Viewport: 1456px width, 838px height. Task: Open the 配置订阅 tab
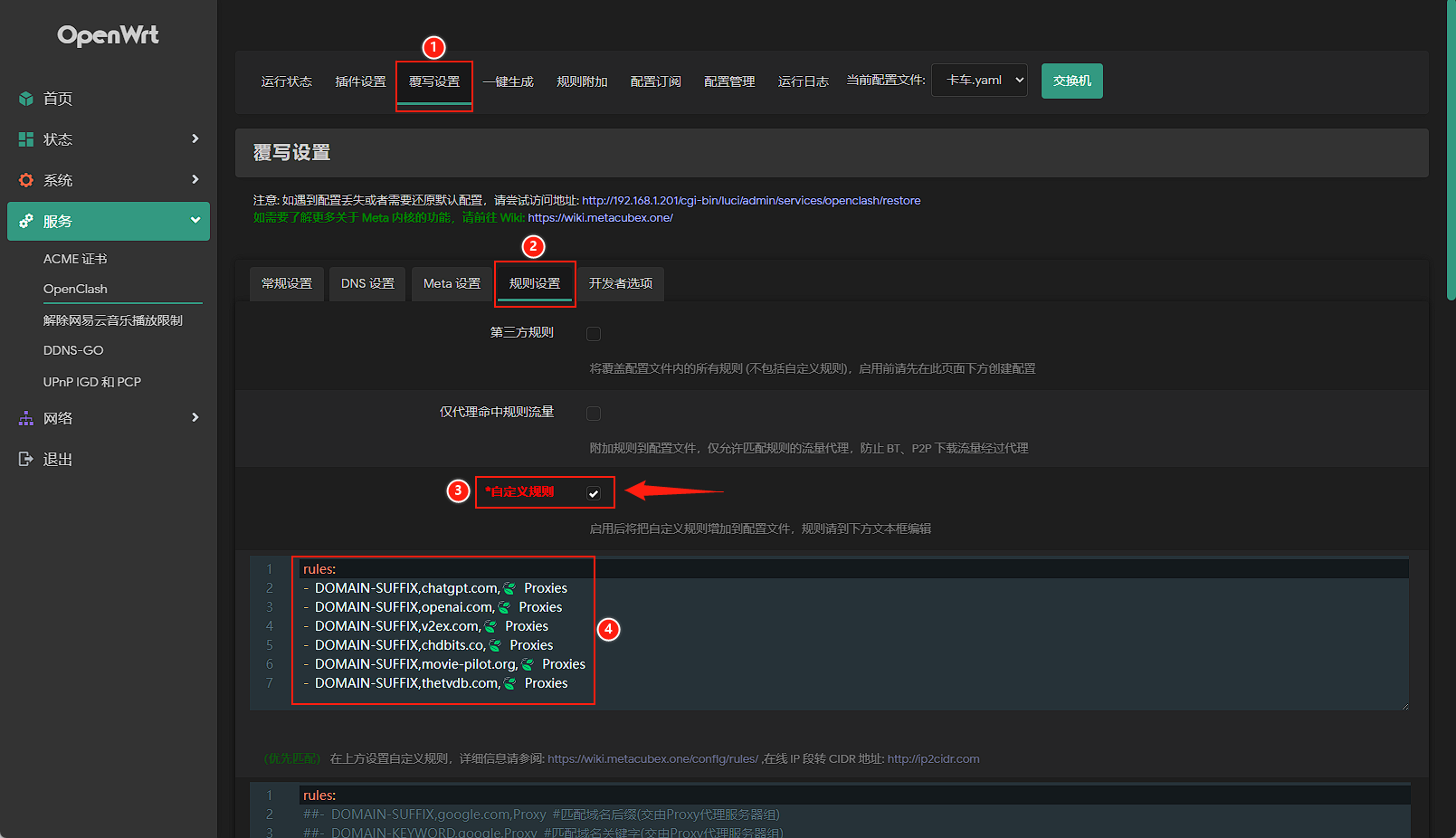(x=656, y=81)
